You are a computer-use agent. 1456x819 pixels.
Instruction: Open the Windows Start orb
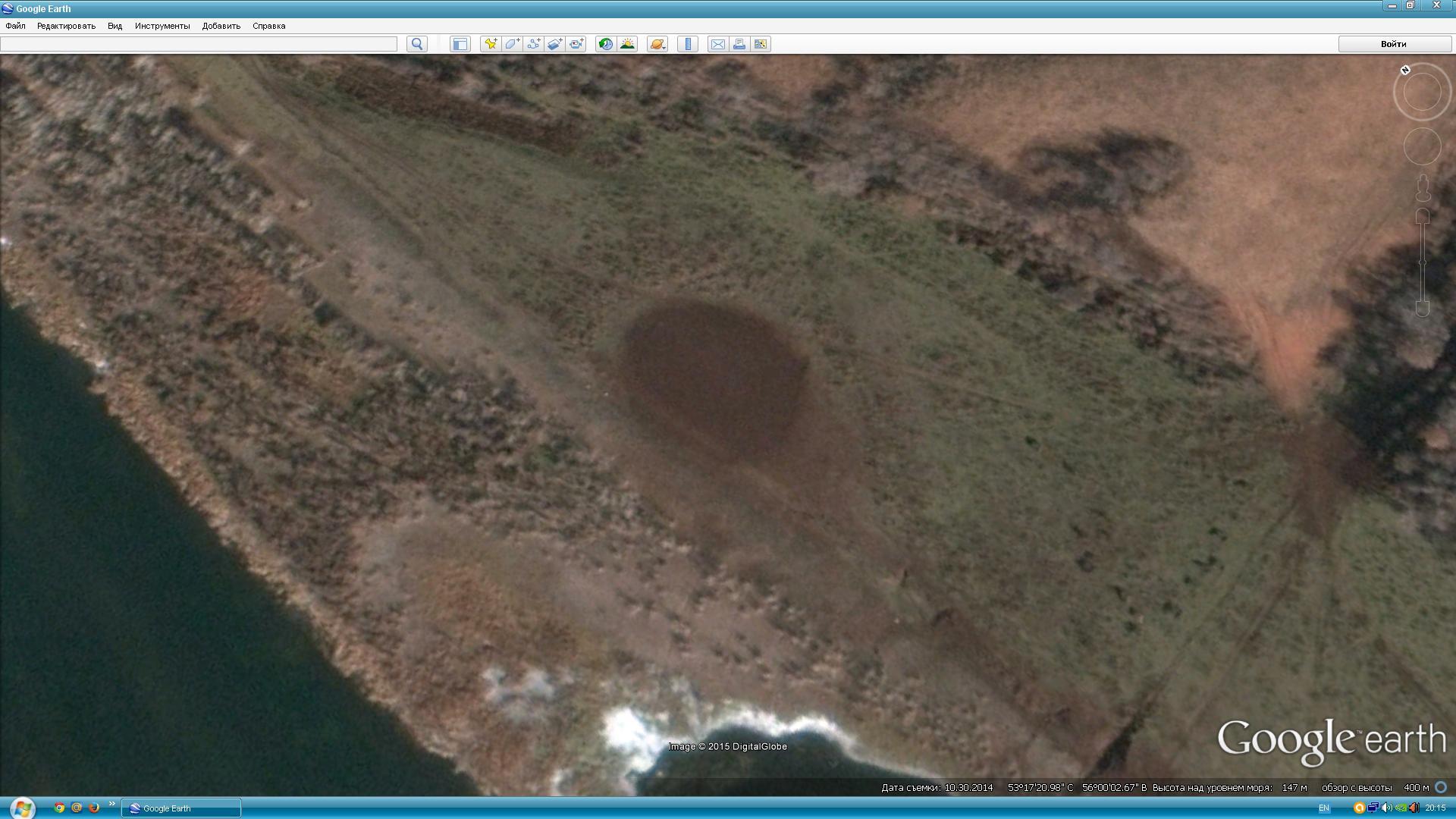coord(21,808)
